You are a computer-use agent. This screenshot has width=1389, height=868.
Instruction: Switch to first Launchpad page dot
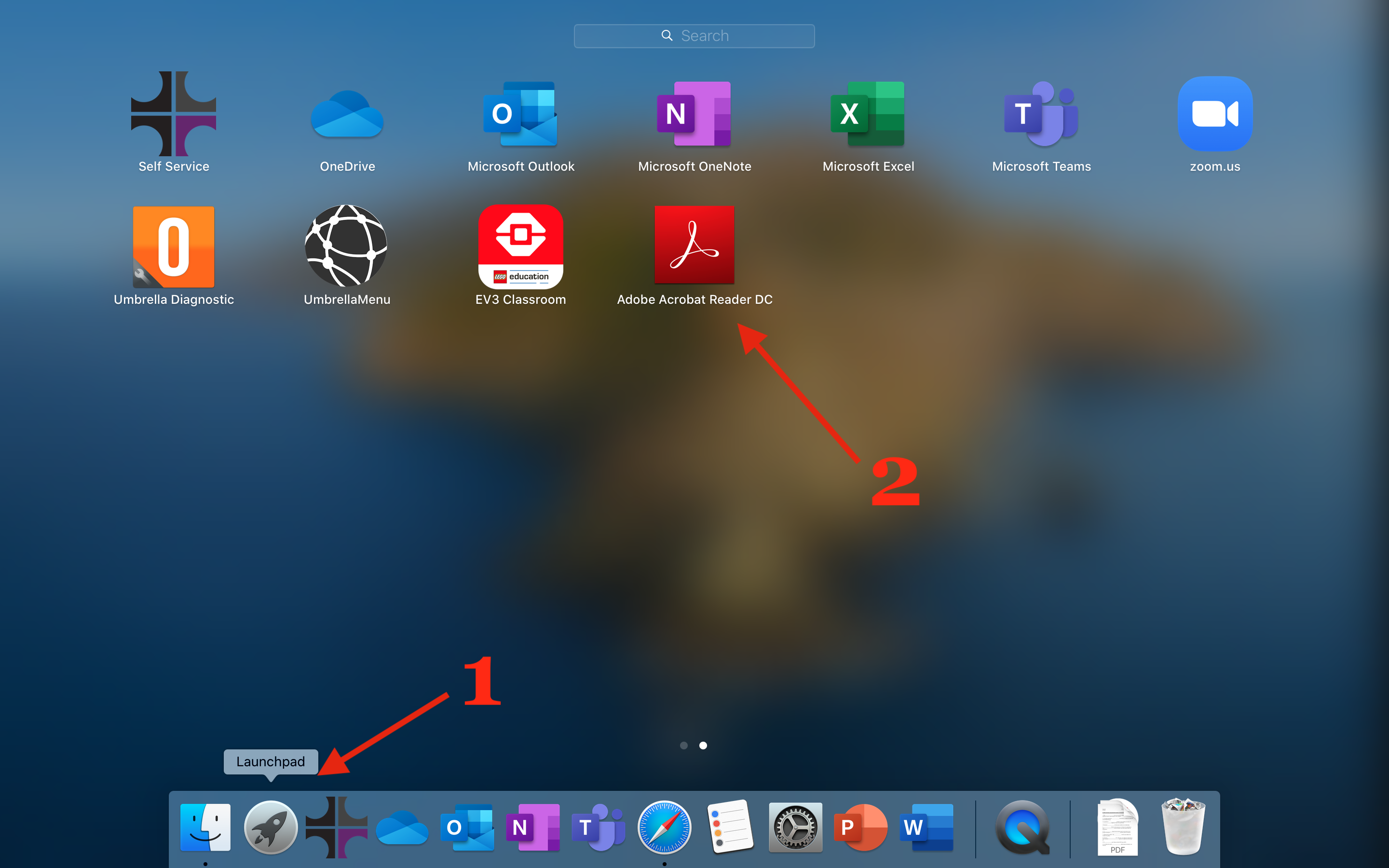(683, 745)
